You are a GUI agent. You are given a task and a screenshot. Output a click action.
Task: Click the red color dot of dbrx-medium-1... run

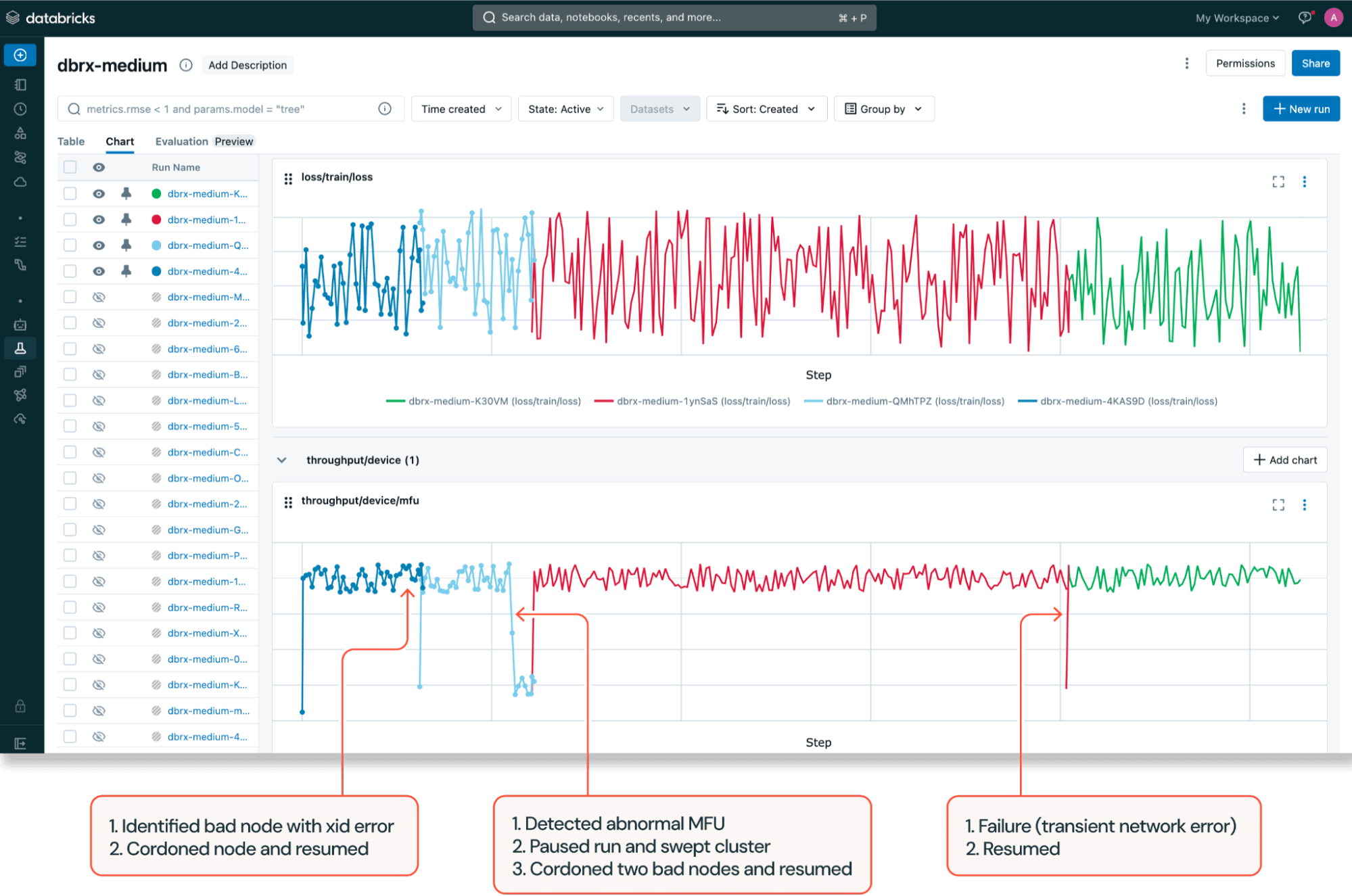[x=156, y=219]
